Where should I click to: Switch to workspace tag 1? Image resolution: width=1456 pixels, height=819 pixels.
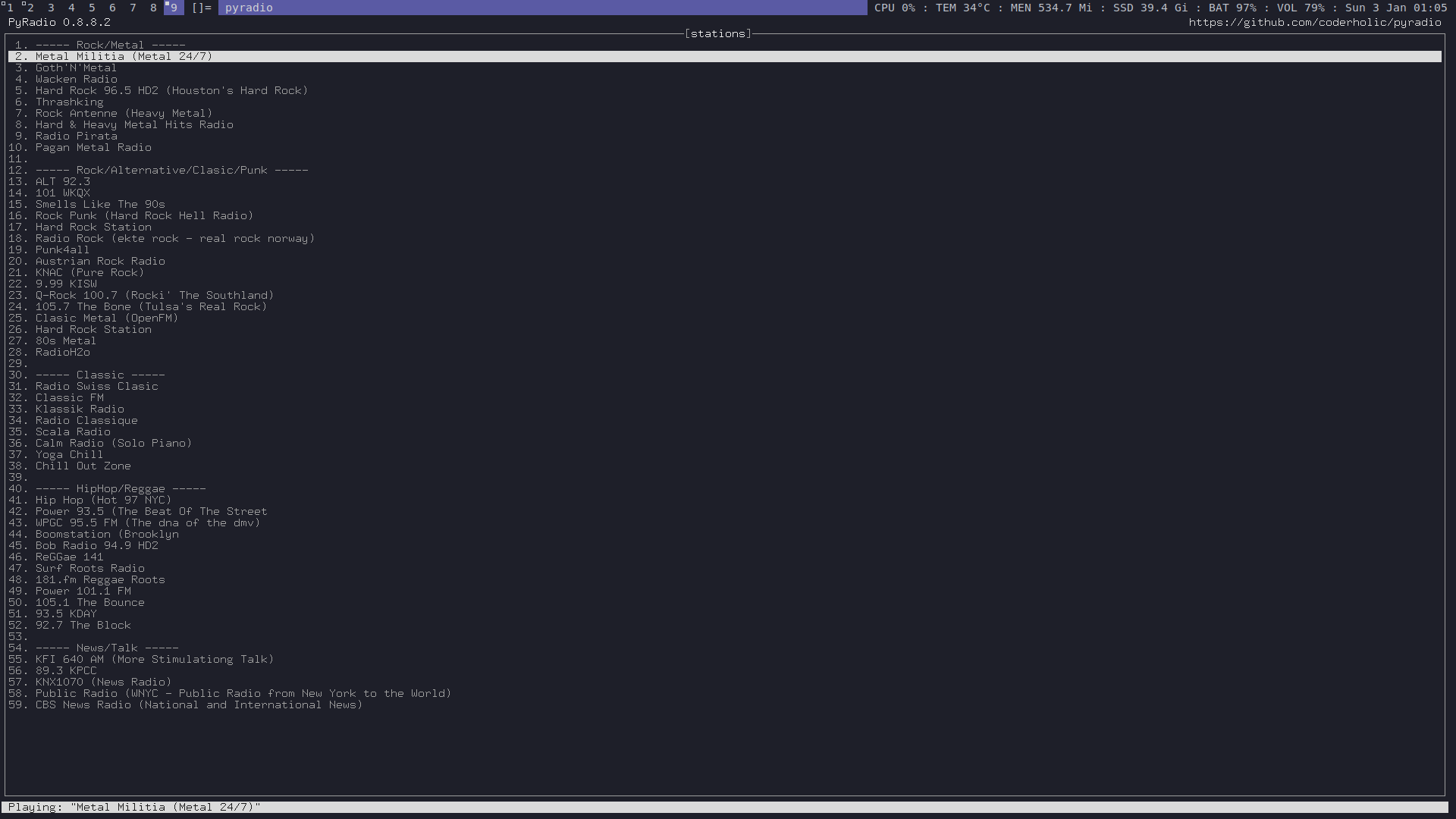pyautogui.click(x=9, y=8)
